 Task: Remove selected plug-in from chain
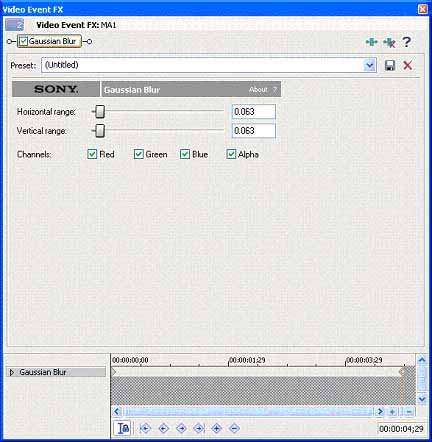[x=389, y=42]
